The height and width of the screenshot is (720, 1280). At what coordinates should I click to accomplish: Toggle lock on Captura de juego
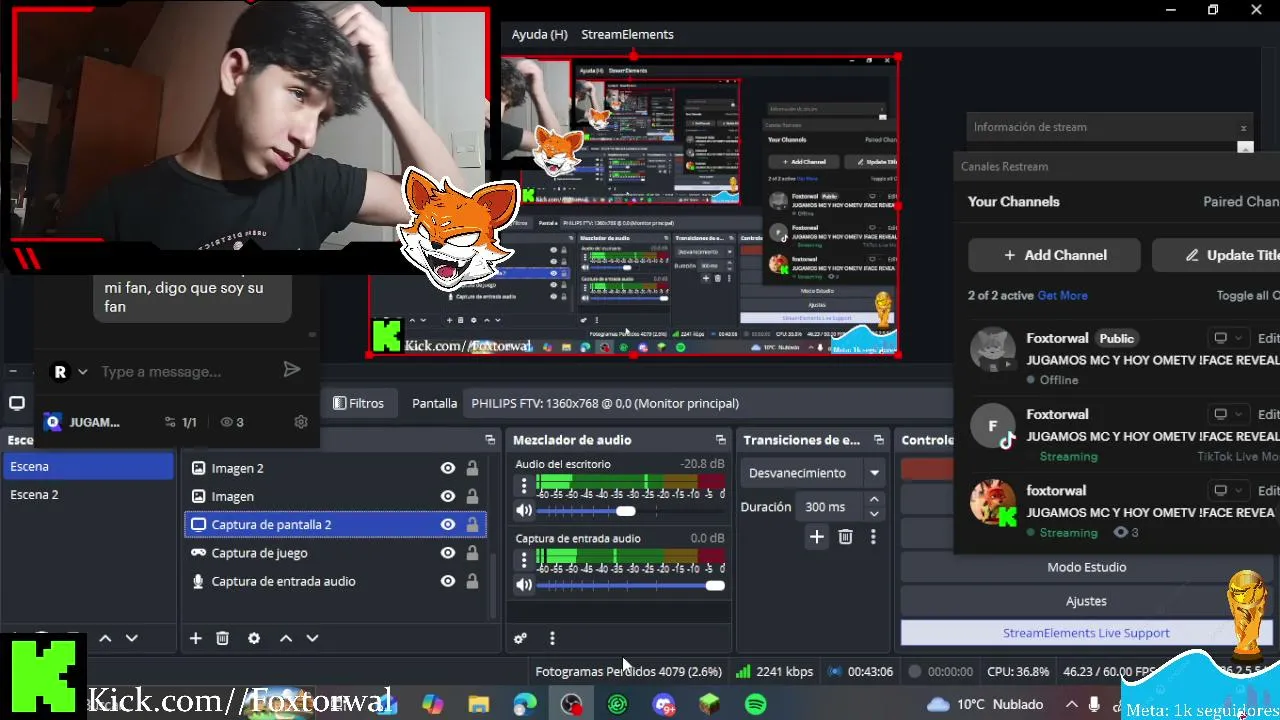(x=472, y=553)
